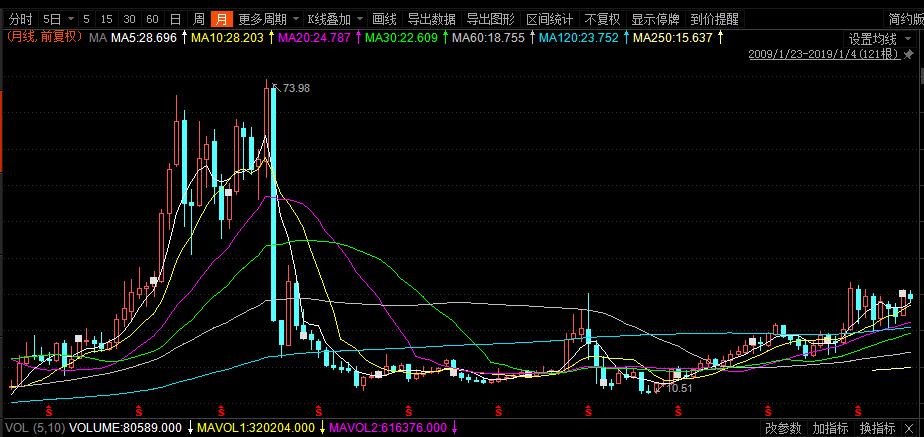Click the magenta MAVOL2:616376.000 readout
Screen dimensions: 924x437
pyautogui.click(x=388, y=428)
